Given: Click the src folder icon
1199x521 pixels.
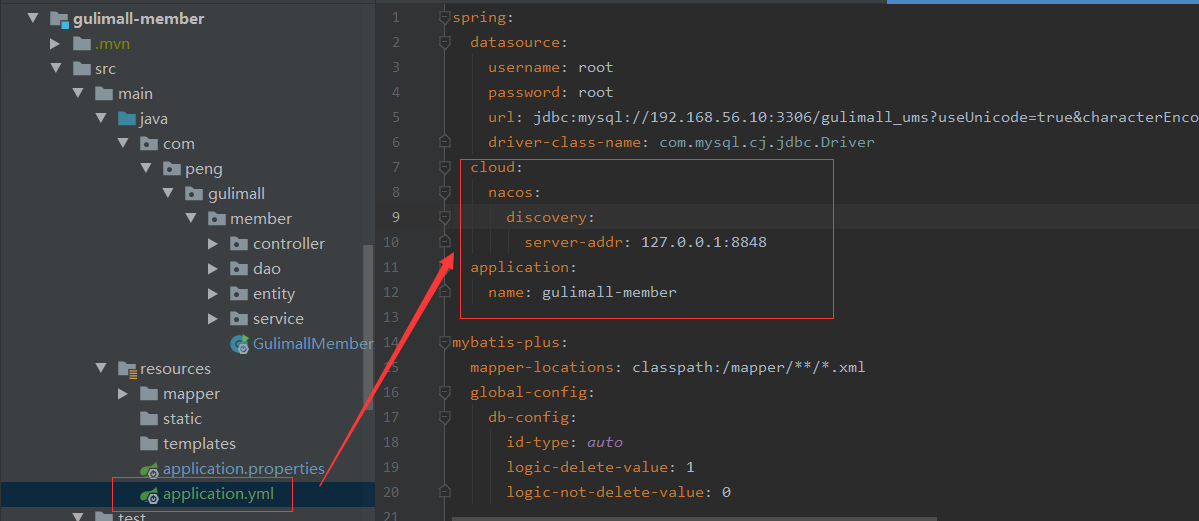Looking at the screenshot, I should tap(82, 69).
